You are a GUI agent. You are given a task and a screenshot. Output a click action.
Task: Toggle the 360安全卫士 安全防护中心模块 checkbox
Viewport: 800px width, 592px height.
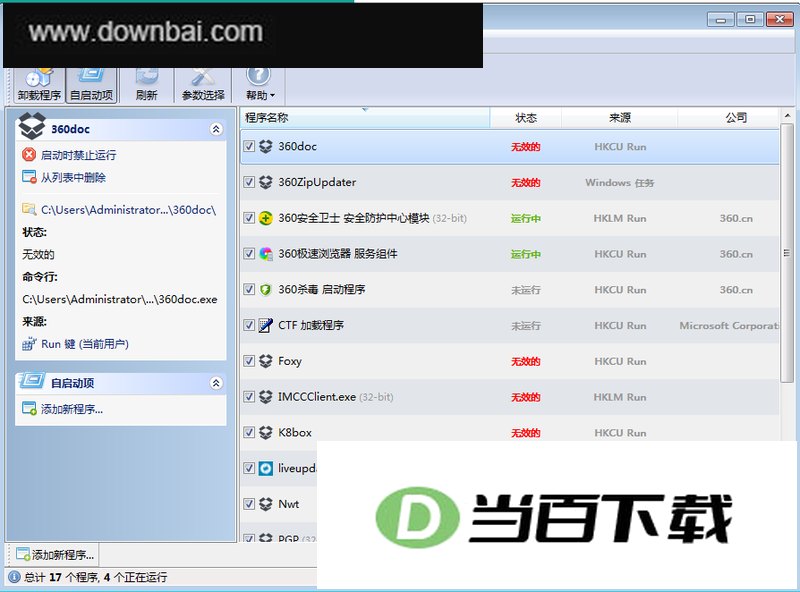click(x=249, y=218)
